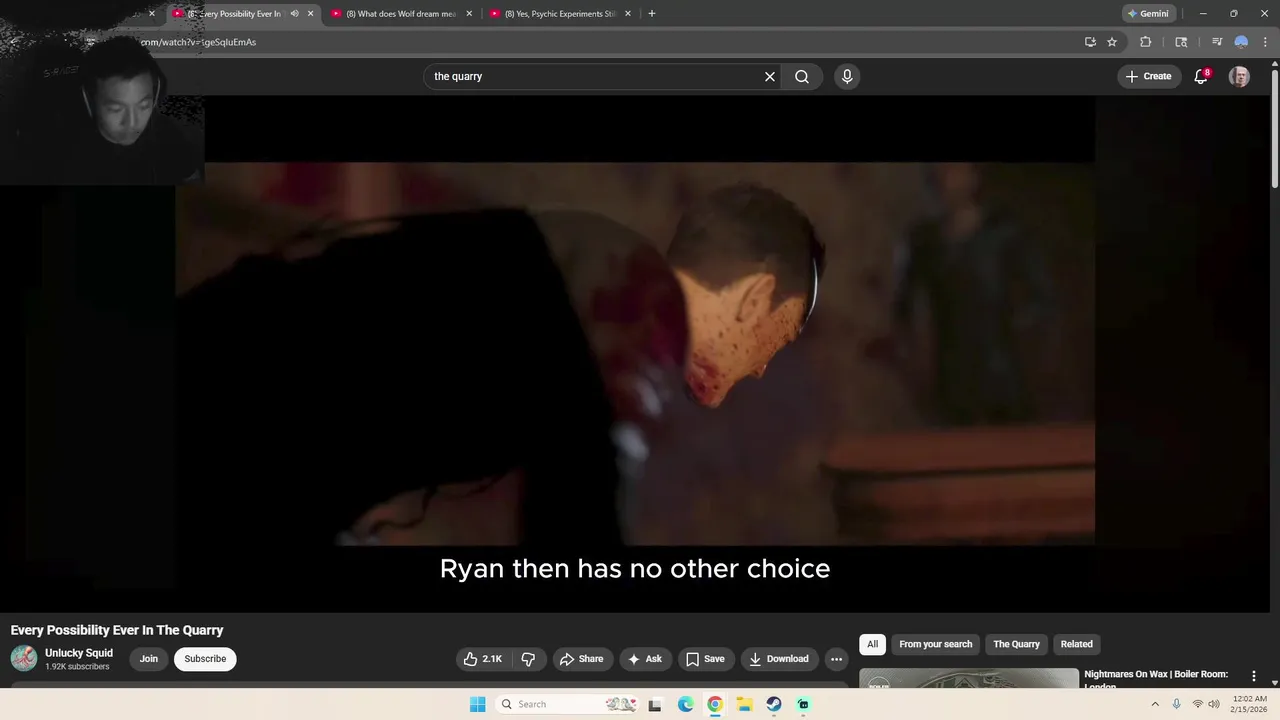The height and width of the screenshot is (720, 1280).
Task: Switch to the What does Wolf dream tab
Action: point(400,14)
